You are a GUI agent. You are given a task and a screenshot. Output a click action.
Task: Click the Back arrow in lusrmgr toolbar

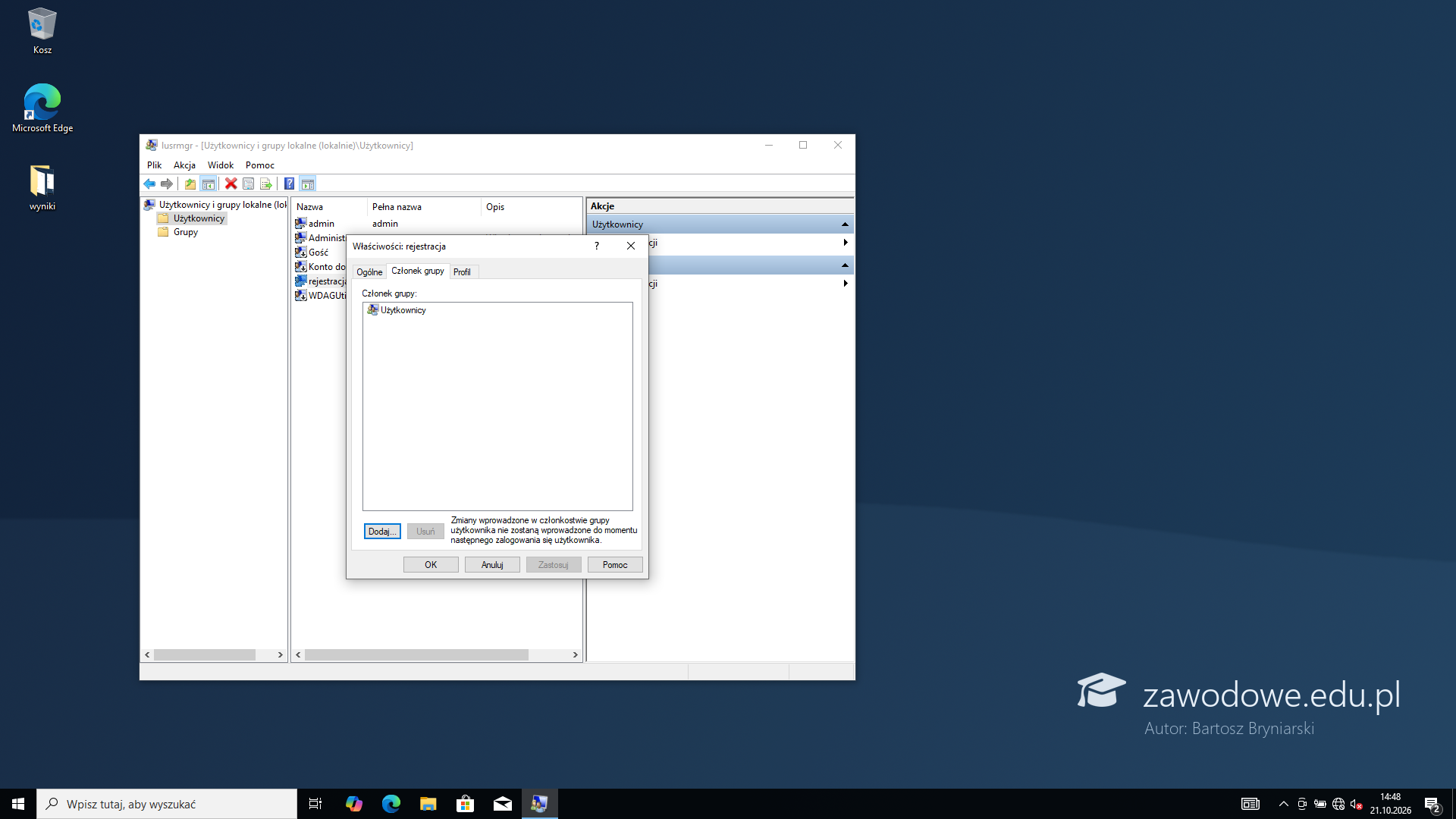coord(149,184)
